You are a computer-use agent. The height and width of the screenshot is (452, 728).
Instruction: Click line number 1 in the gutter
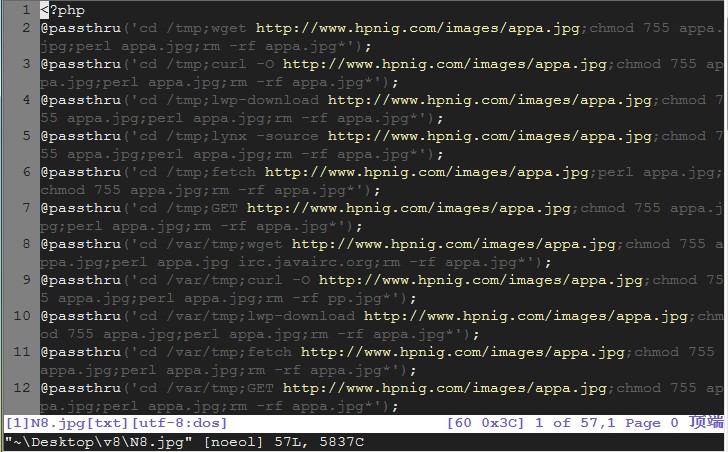point(26,10)
